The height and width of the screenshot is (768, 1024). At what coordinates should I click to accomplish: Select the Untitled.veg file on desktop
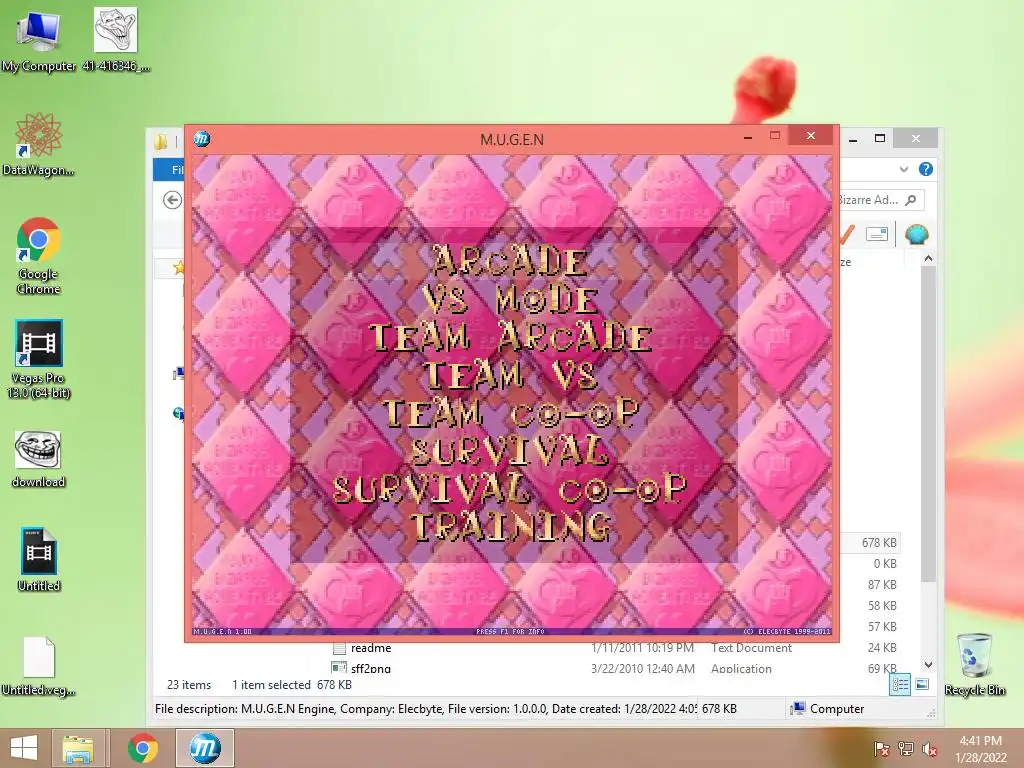pyautogui.click(x=39, y=666)
